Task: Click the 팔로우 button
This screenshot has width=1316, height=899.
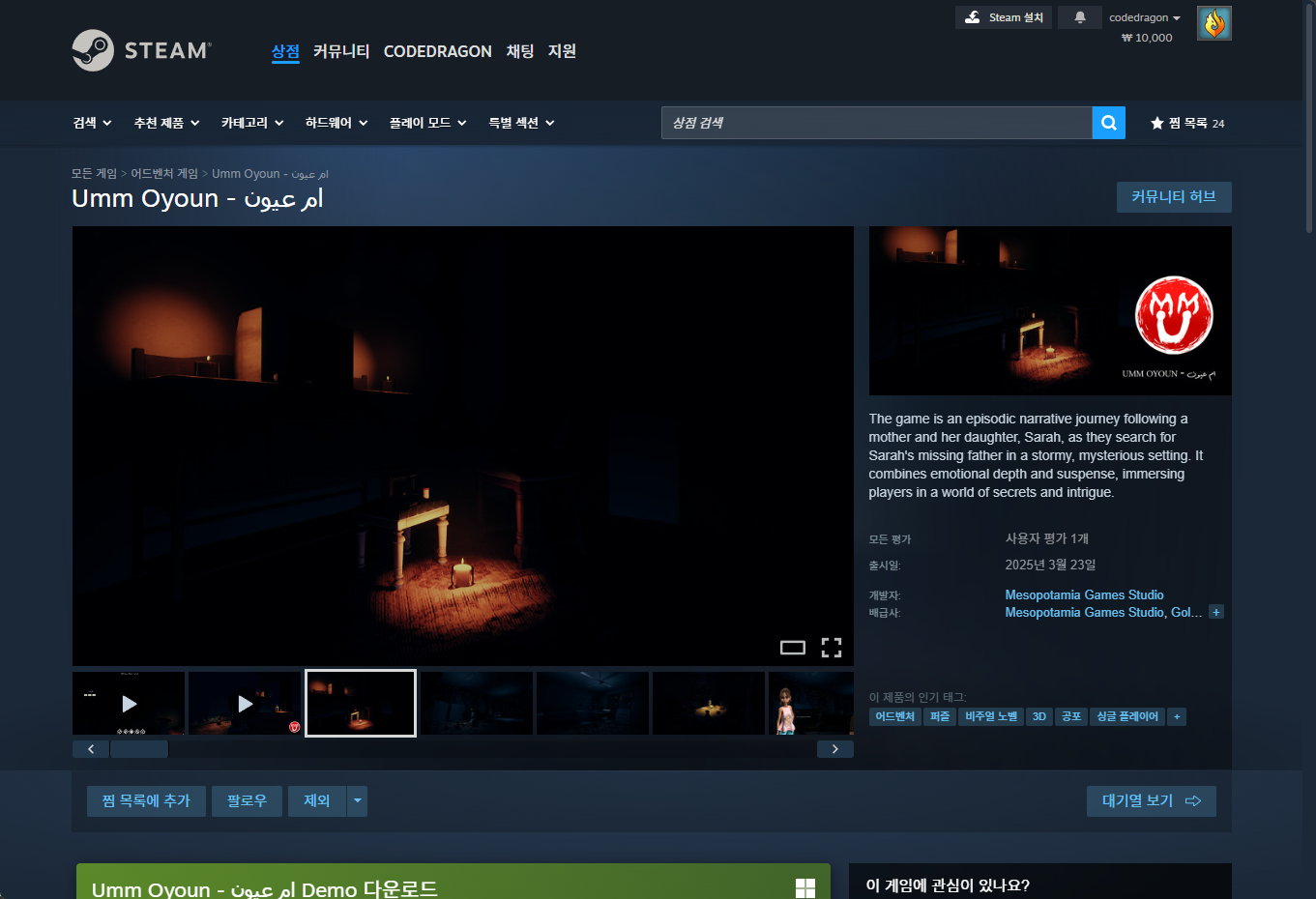Action: pyautogui.click(x=247, y=800)
